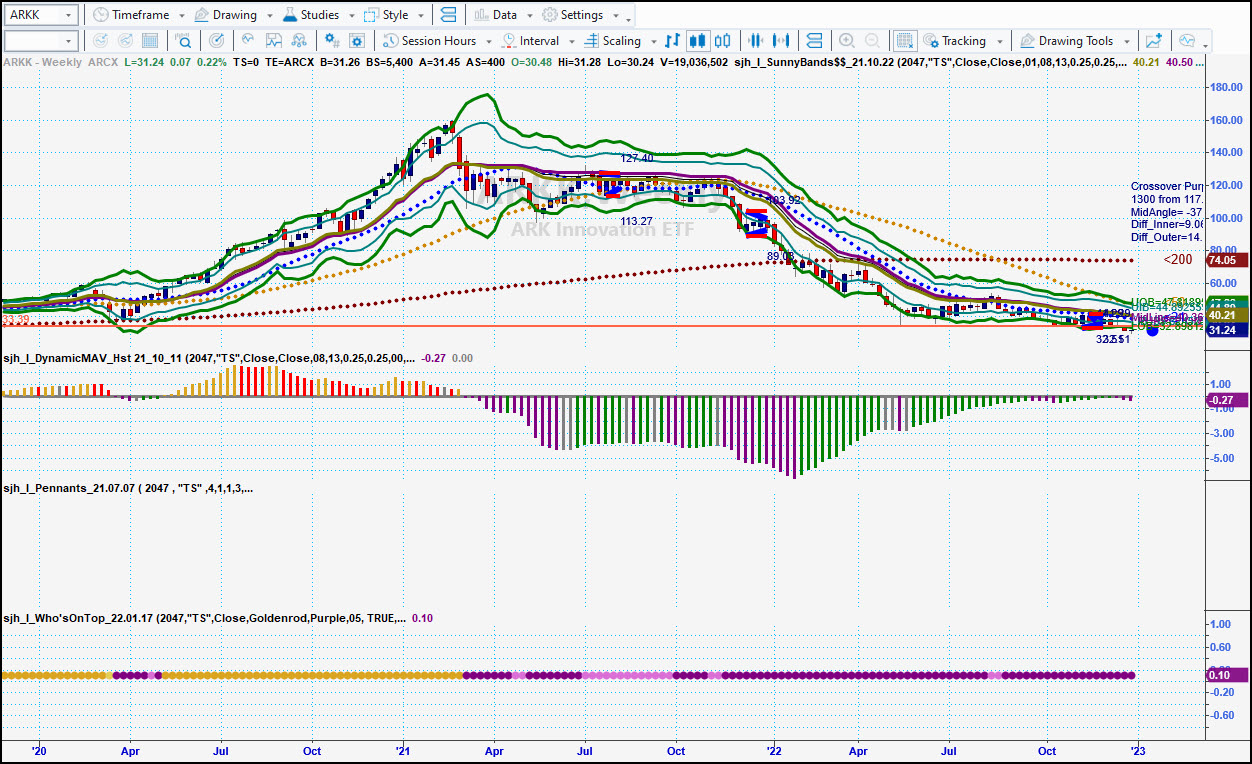Viewport: 1252px width, 764px height.
Task: Open the Scaling menu
Action: [x=613, y=41]
